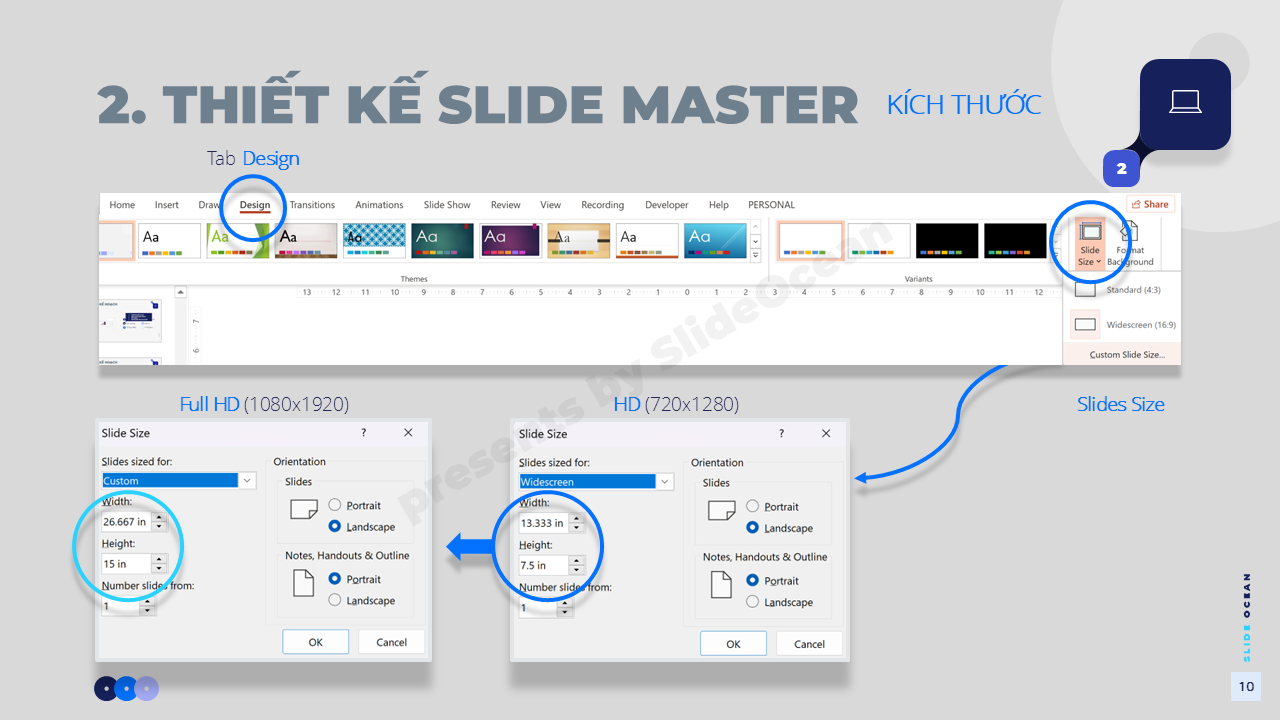The width and height of the screenshot is (1280, 720).
Task: Click help question mark in Widescreen dialog
Action: 781,433
